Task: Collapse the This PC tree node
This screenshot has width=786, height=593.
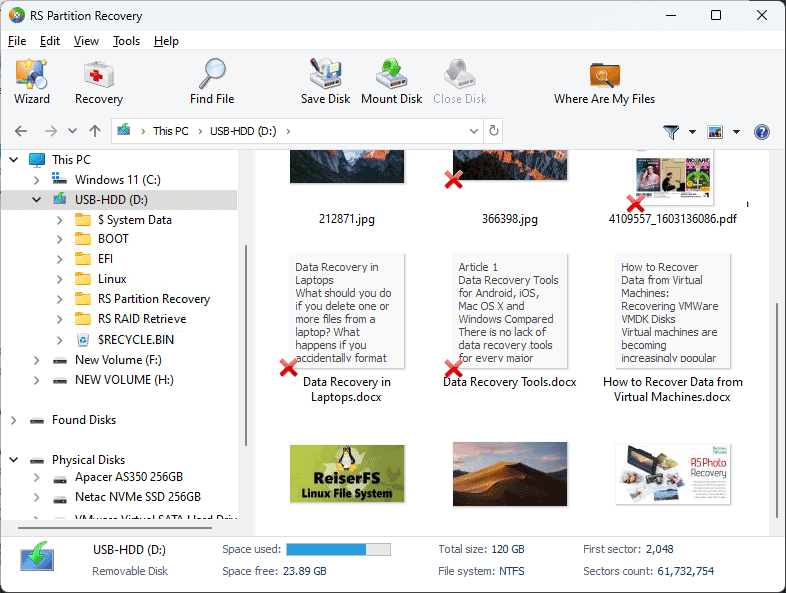Action: 14,160
